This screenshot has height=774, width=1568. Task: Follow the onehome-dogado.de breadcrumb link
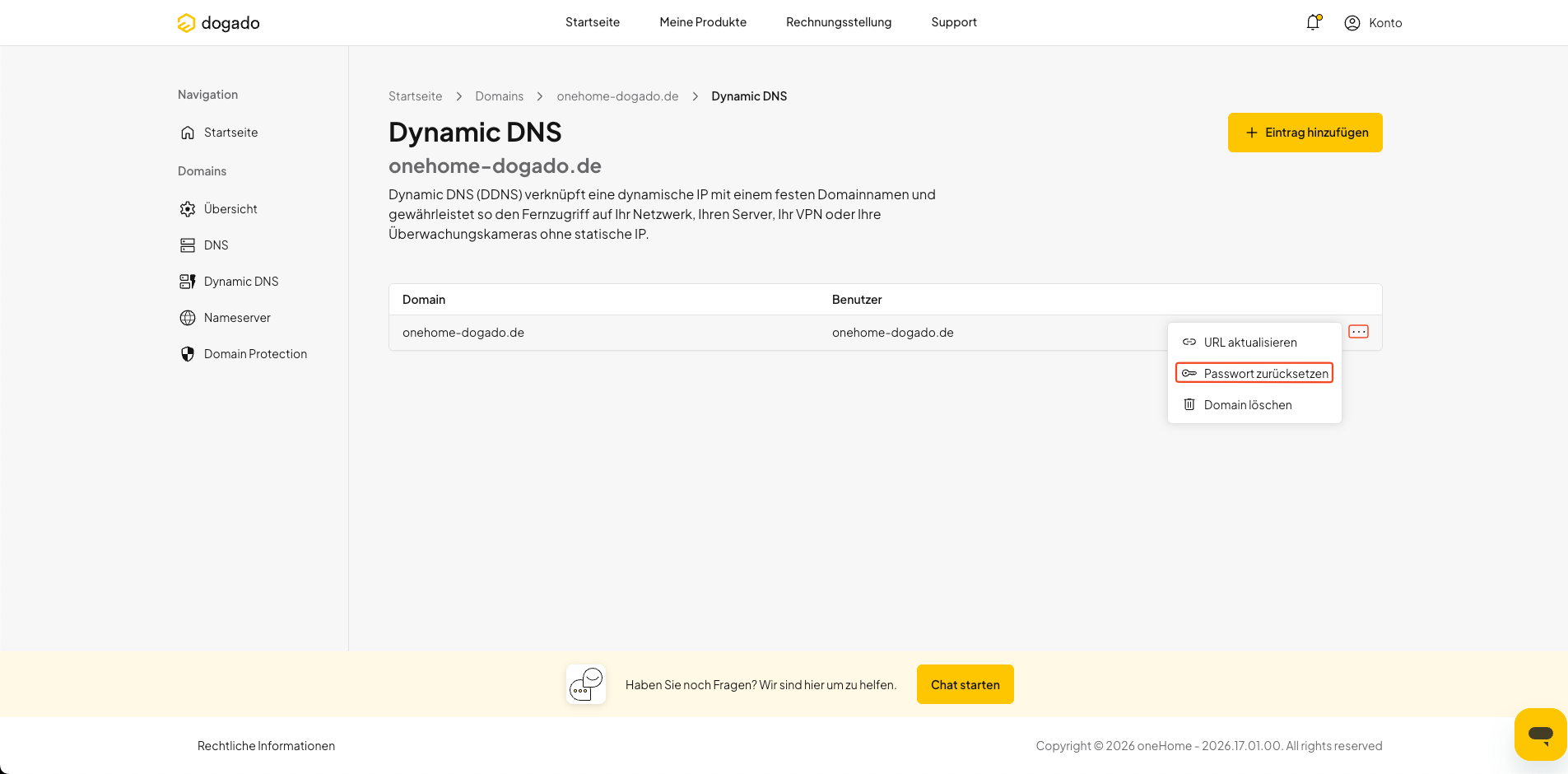point(618,96)
